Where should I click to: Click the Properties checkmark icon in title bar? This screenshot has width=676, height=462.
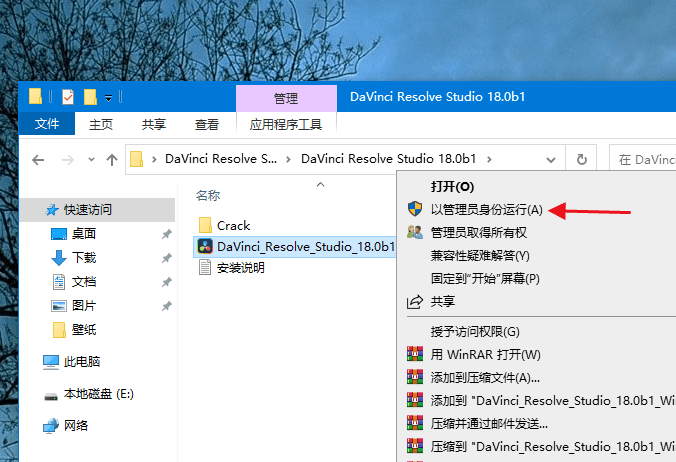click(x=68, y=97)
